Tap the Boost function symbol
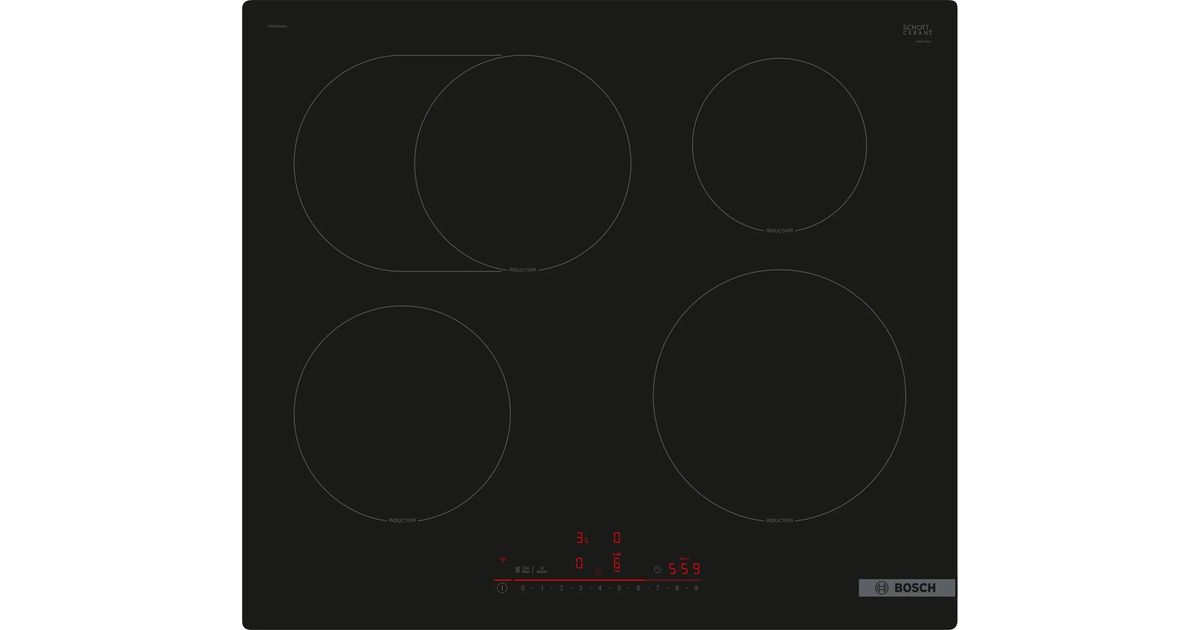The width and height of the screenshot is (1200, 630). click(542, 569)
